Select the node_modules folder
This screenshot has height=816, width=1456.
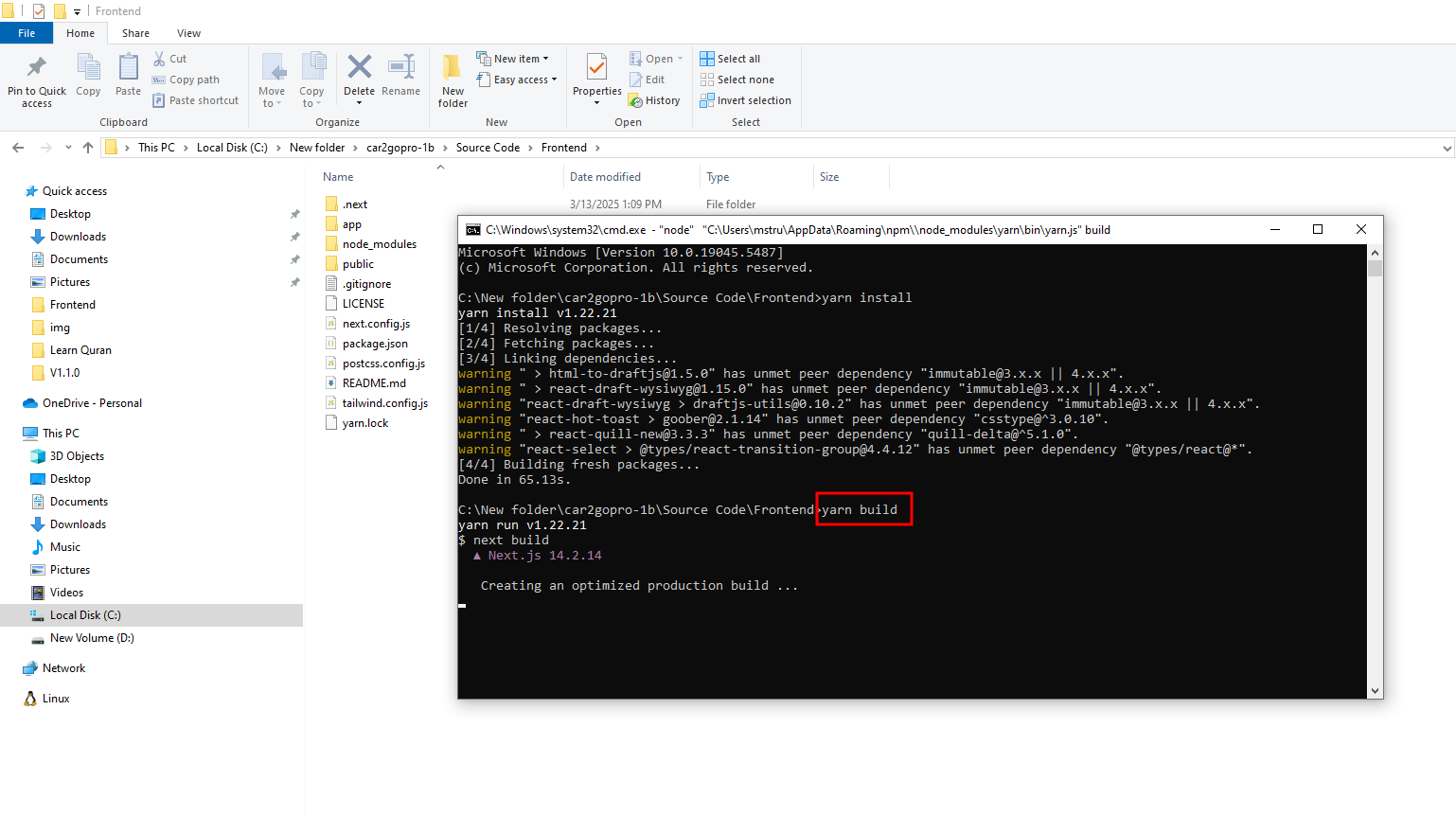[x=379, y=244]
